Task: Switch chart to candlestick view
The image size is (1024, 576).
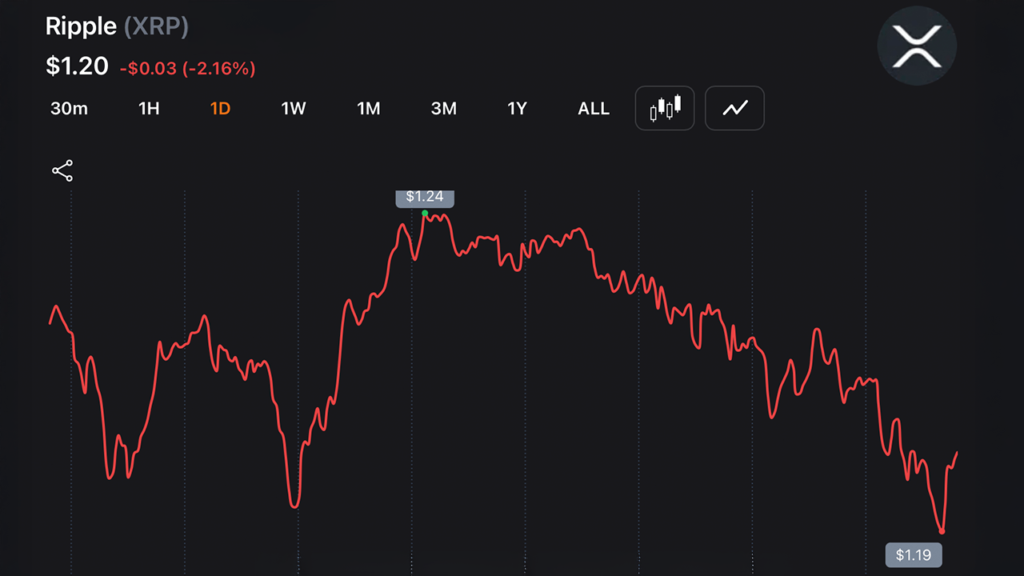Action: click(x=664, y=108)
